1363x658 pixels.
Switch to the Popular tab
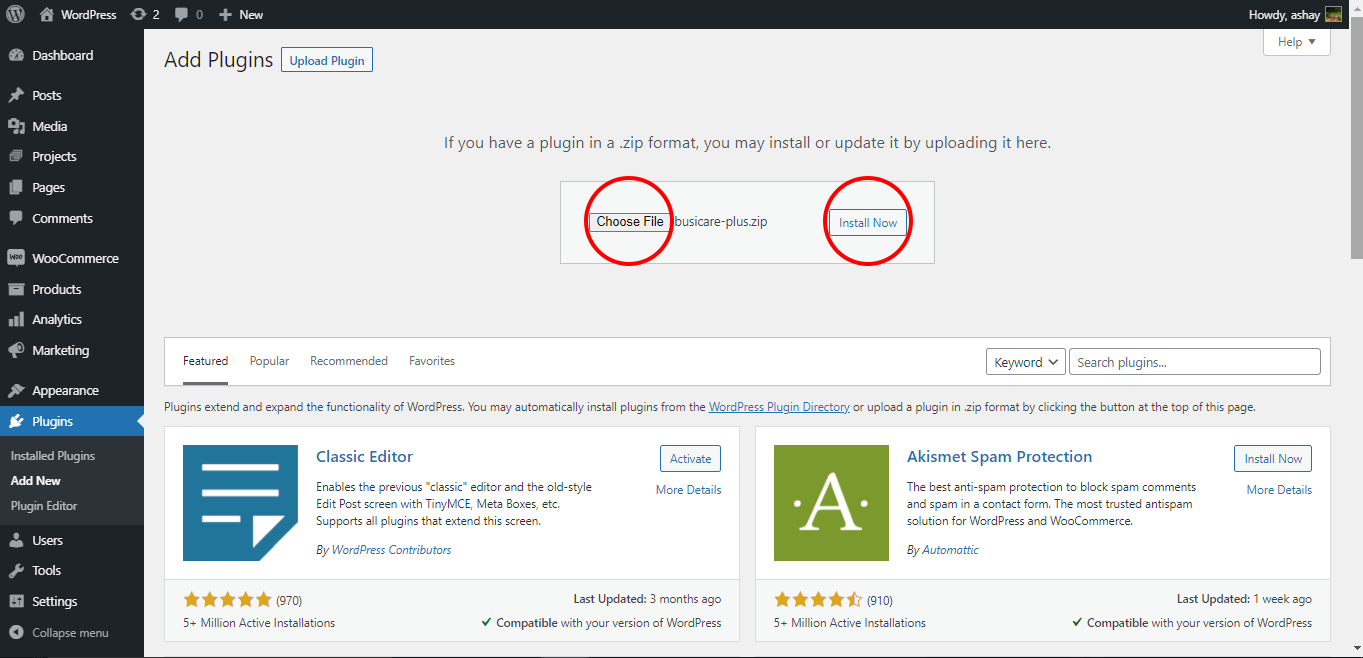(269, 361)
